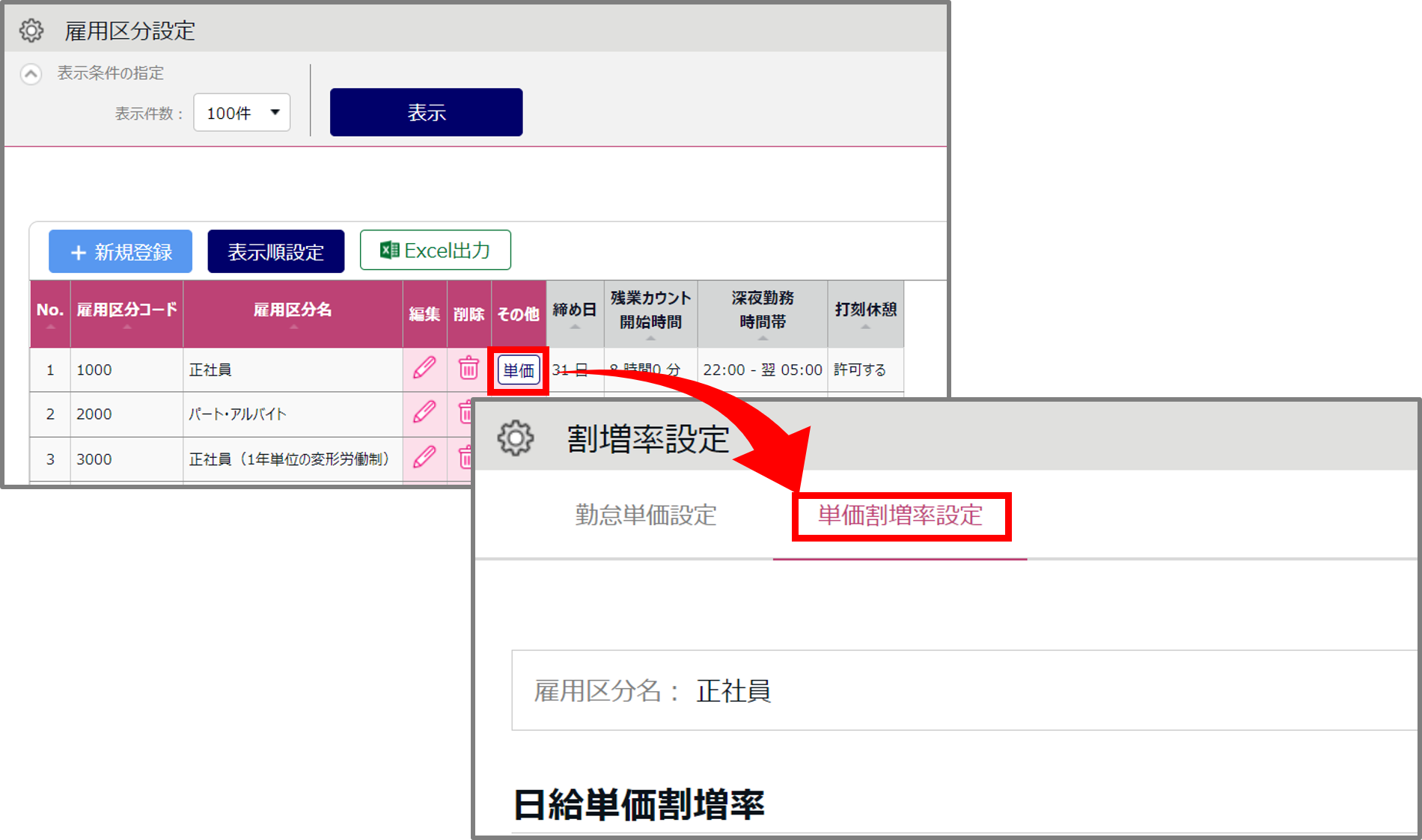Viewport: 1422px width, 840px height.
Task: Delete the パート･アルバイト row with the trash icon
Action: point(465,412)
